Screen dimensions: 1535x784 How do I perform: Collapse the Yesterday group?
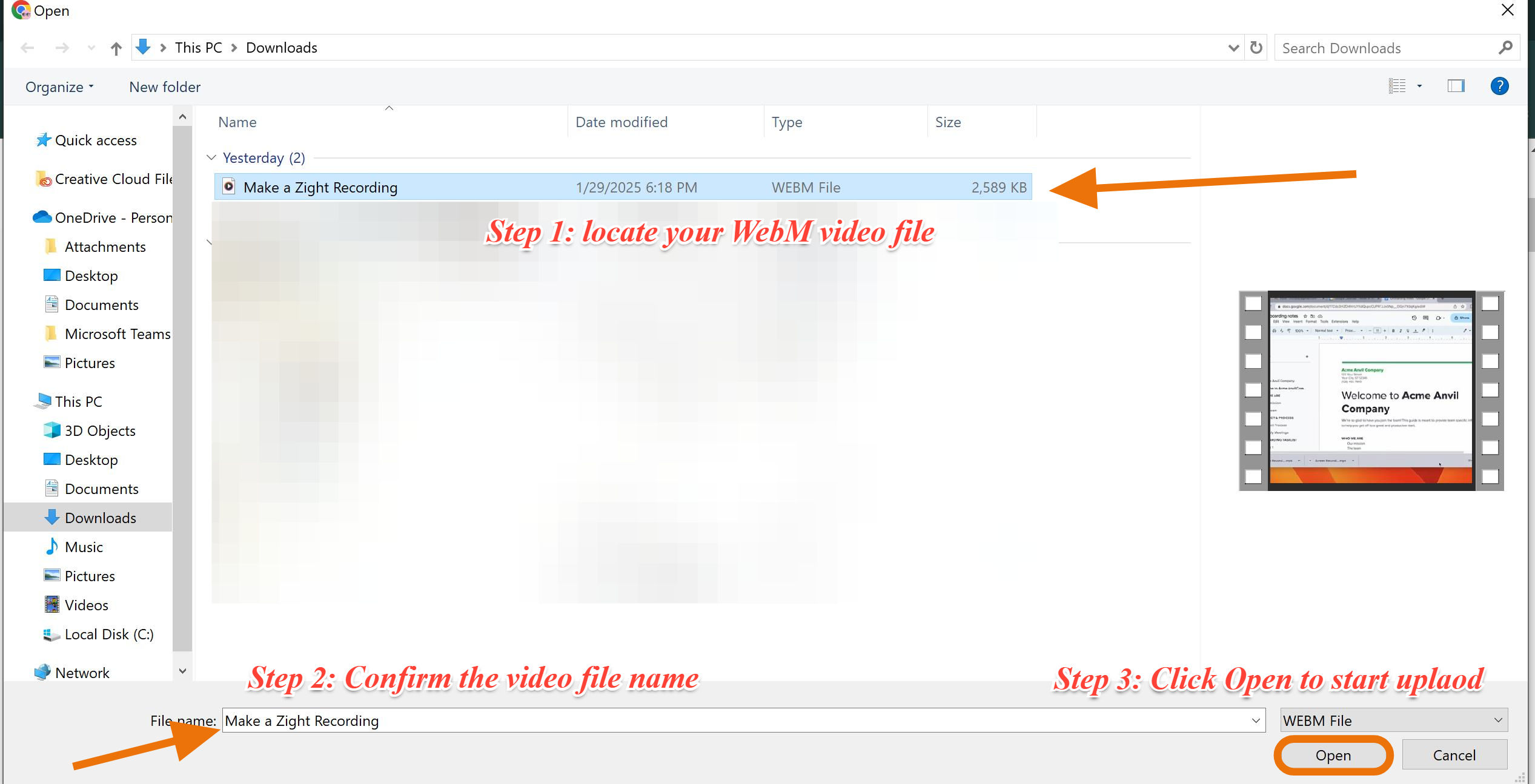click(x=211, y=157)
